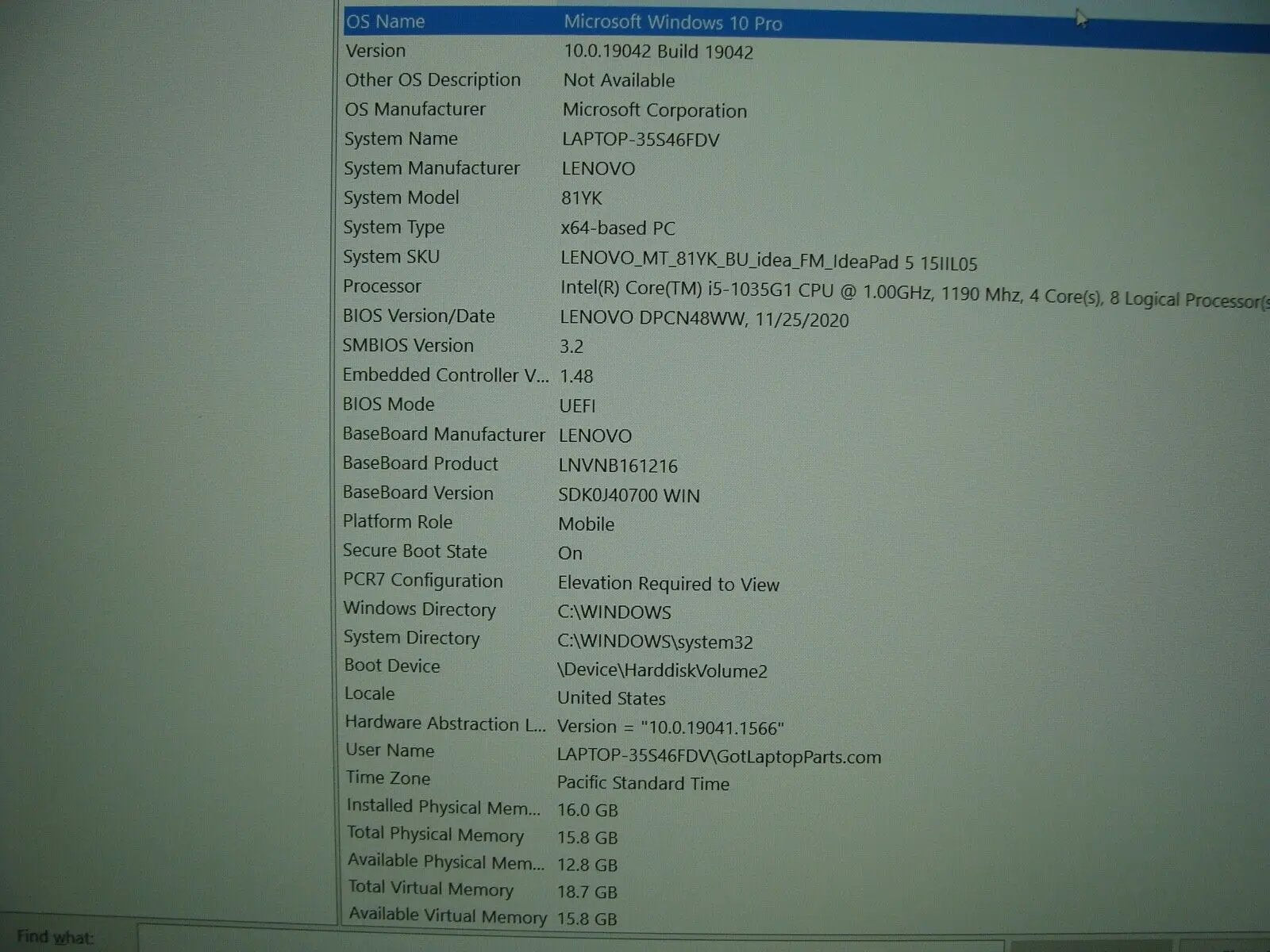Select the User Name row

[x=806, y=754]
